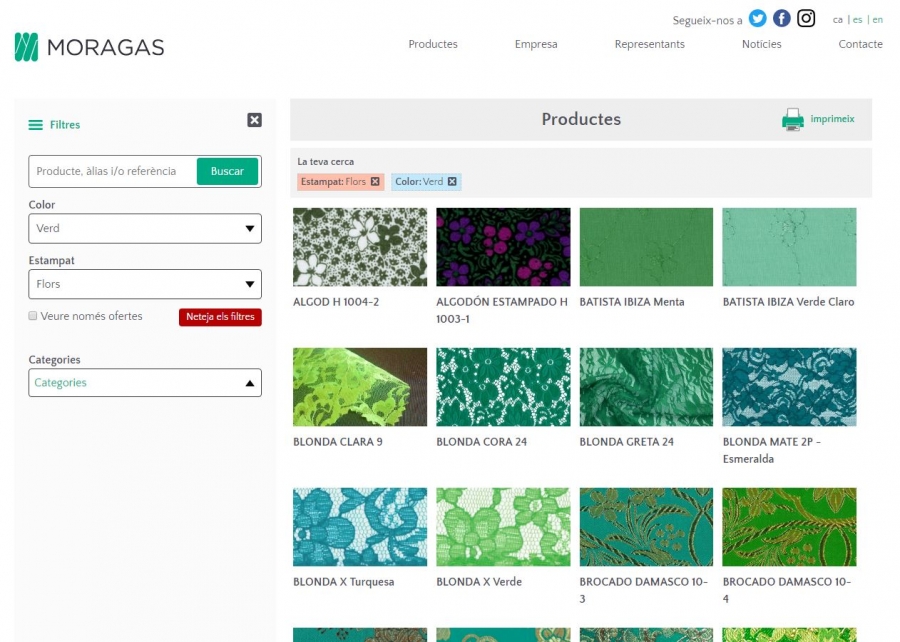Open the Productes menu
Image resolution: width=900 pixels, height=642 pixels.
pos(433,44)
